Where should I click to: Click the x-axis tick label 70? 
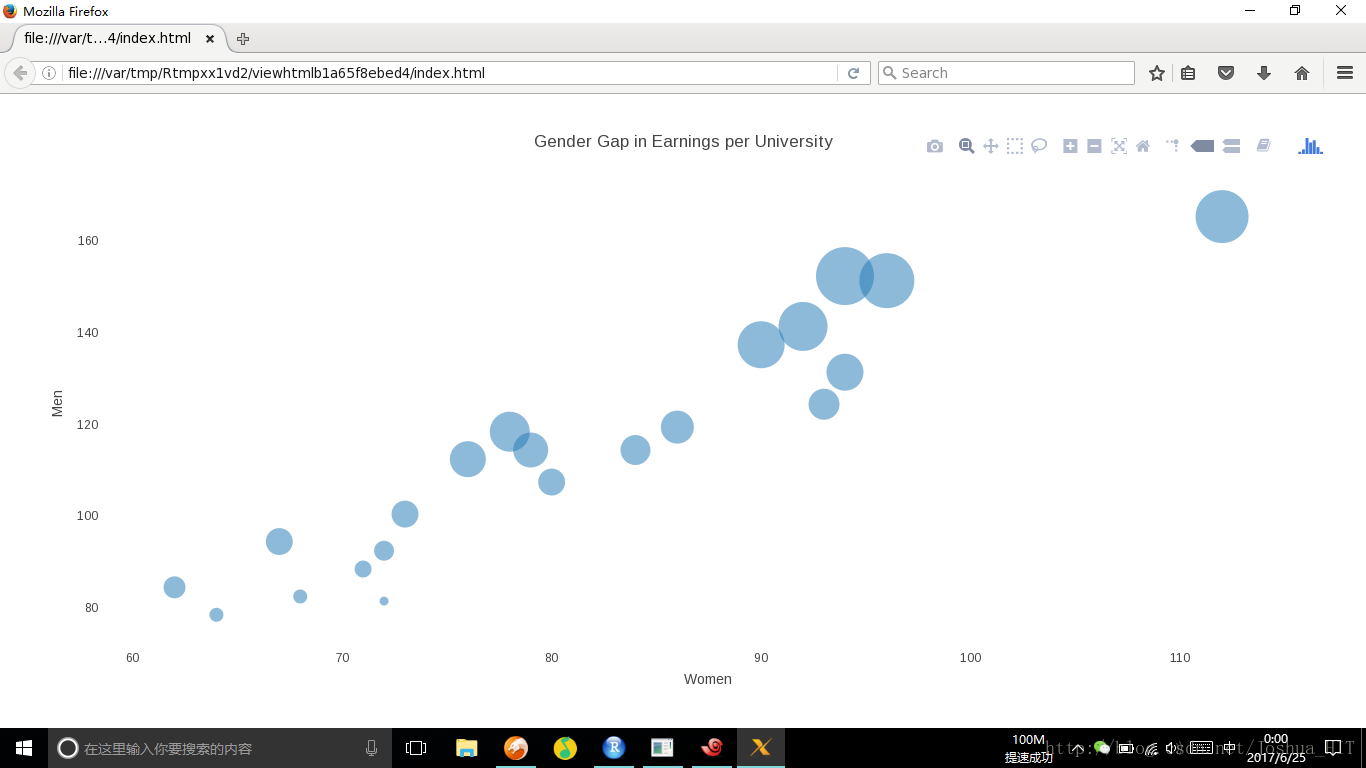click(x=342, y=658)
